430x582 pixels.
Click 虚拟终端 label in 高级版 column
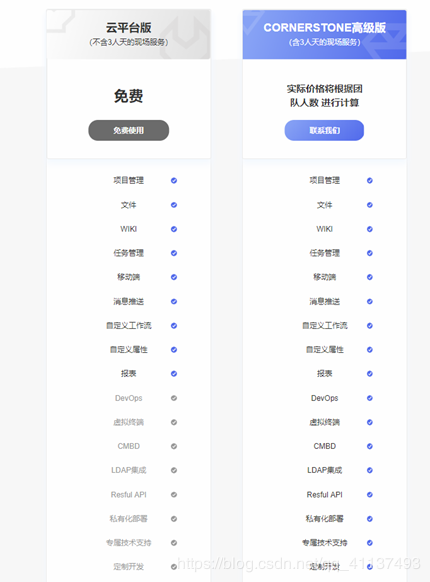point(324,422)
